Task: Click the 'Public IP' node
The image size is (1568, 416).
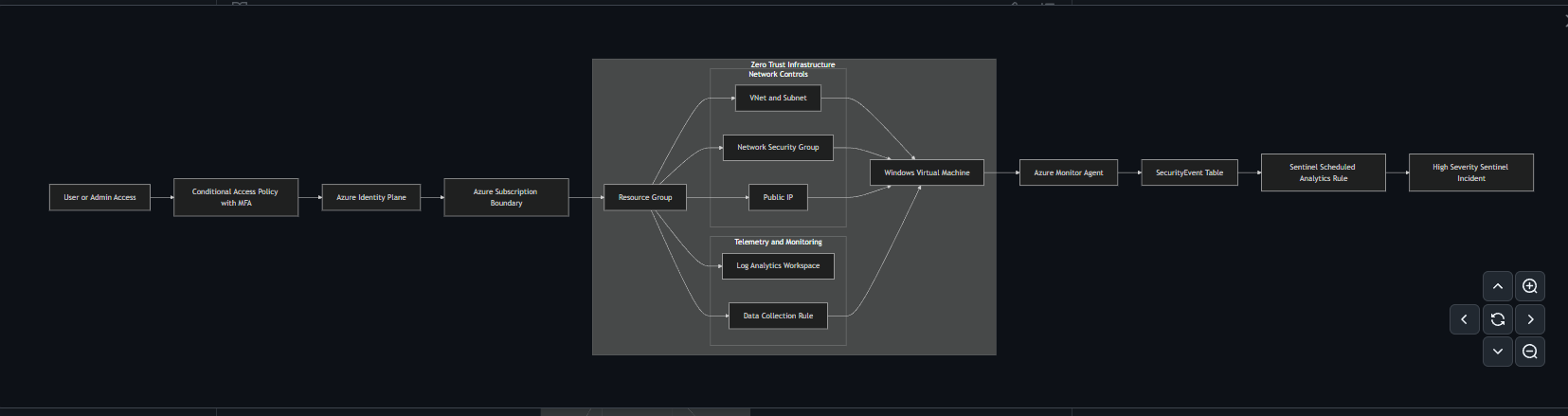Action: 778,197
